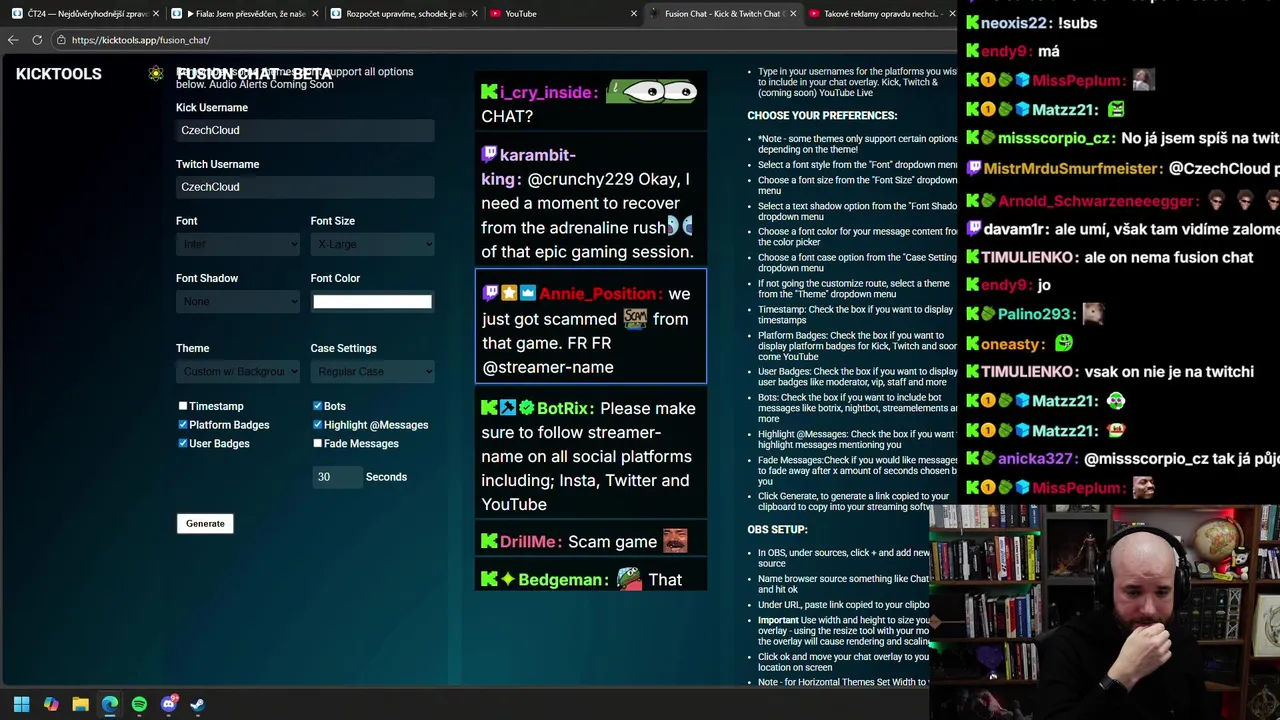This screenshot has width=1280, height=720.
Task: Reload the page with the refresh icon
Action: [37, 40]
